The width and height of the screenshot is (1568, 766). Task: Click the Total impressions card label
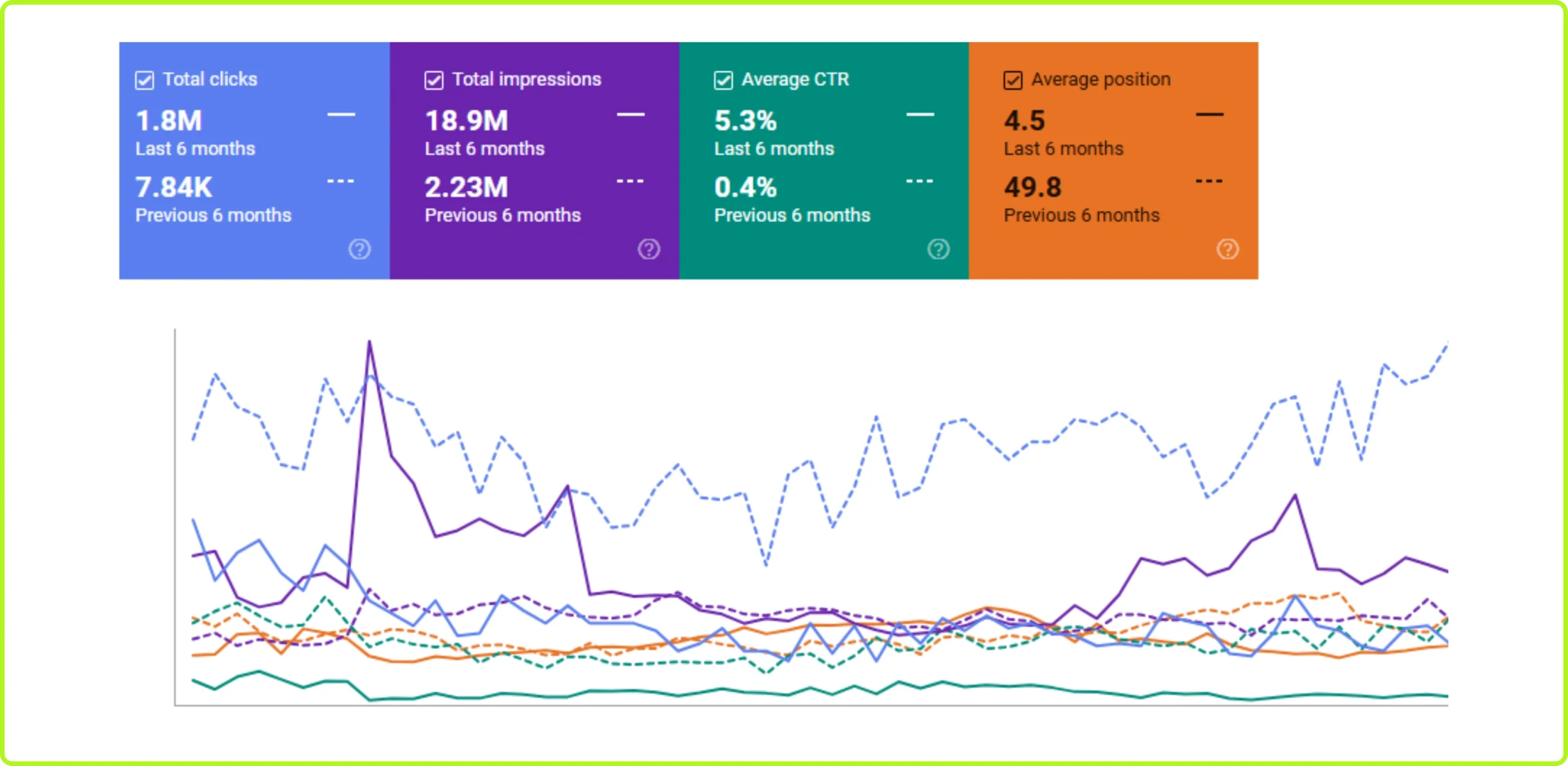(527, 79)
